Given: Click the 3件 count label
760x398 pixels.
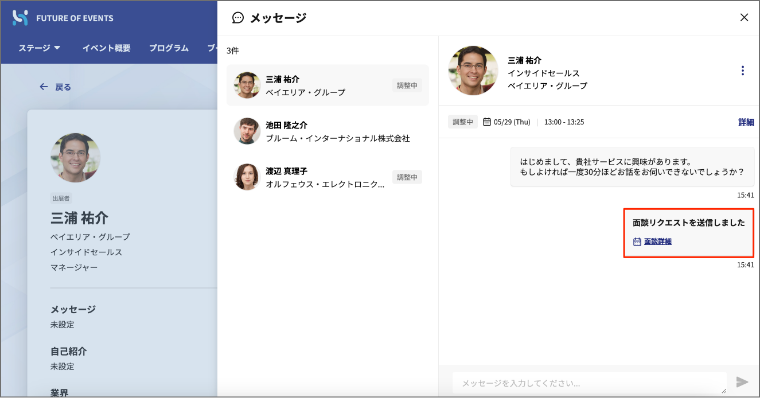Looking at the screenshot, I should (x=233, y=50).
